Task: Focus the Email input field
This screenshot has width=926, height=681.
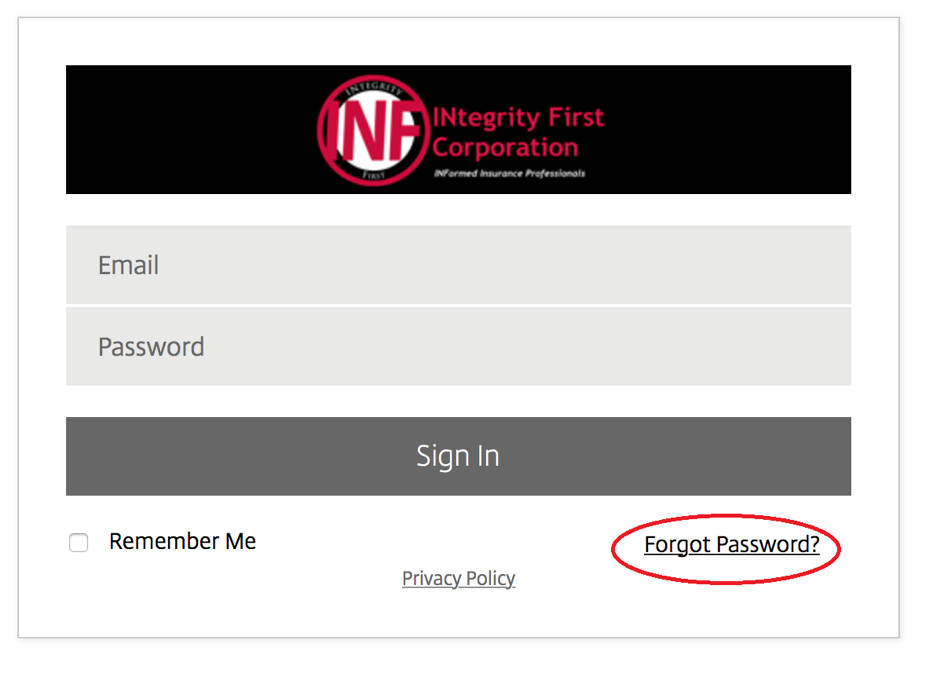Action: point(458,265)
